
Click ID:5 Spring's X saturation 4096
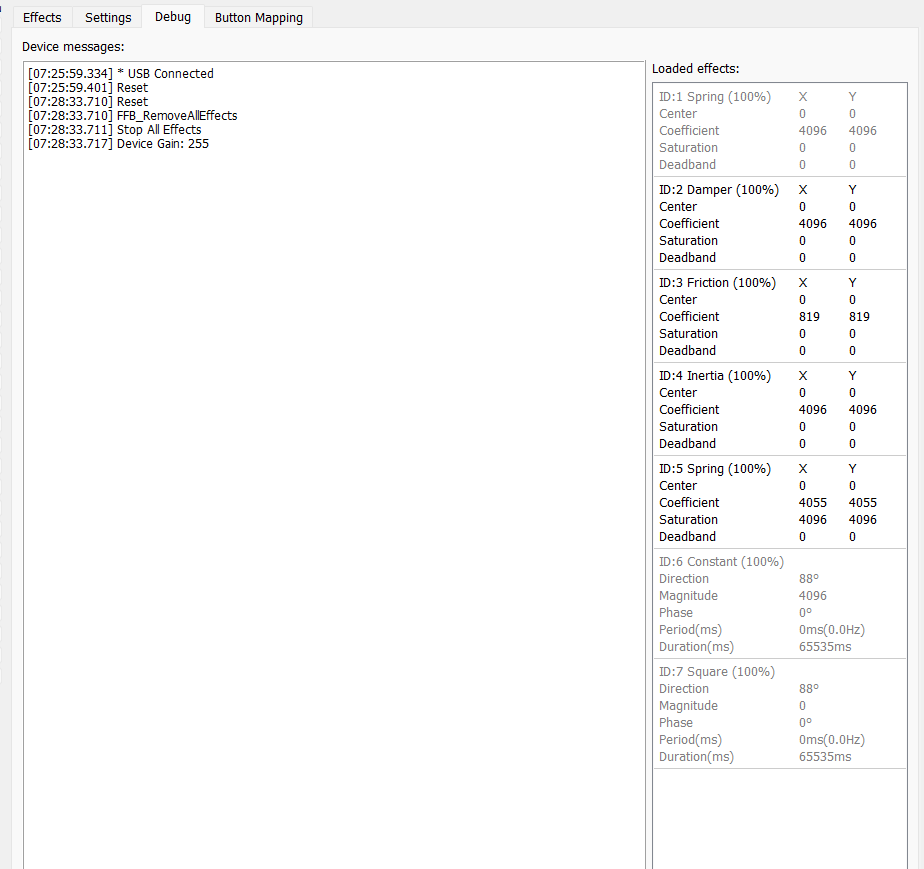tap(813, 520)
